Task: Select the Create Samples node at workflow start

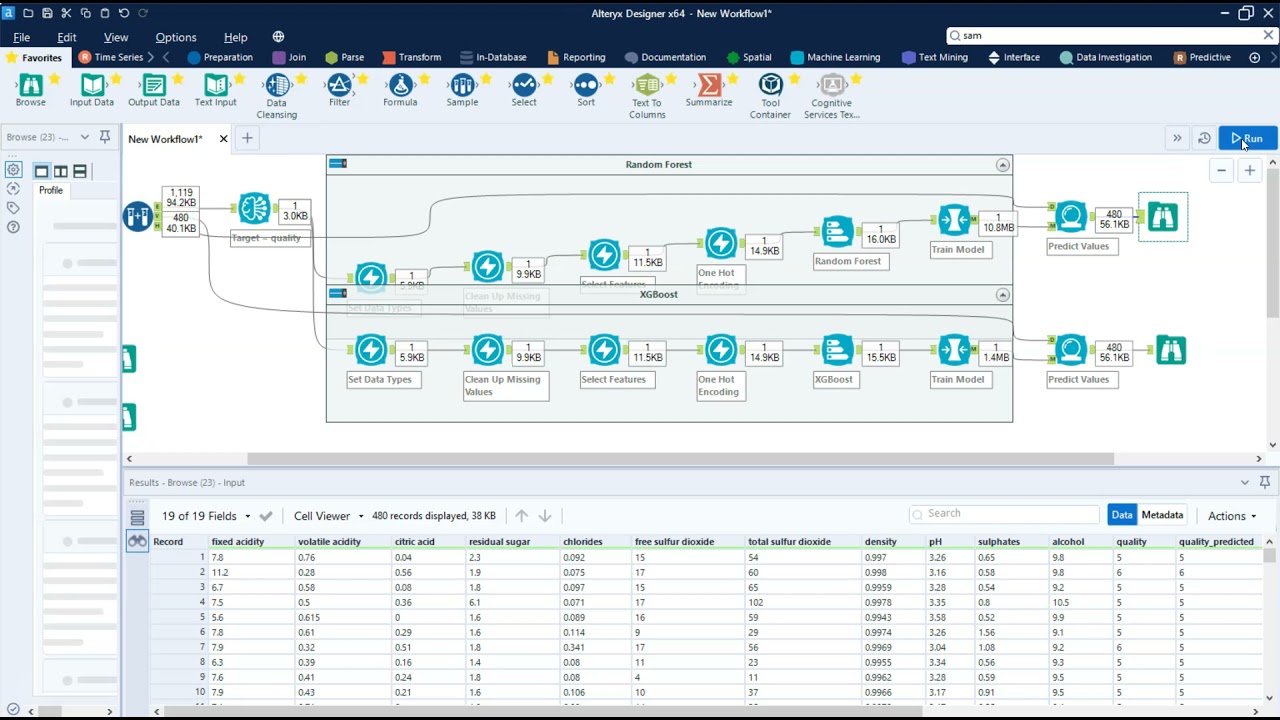Action: [138, 216]
